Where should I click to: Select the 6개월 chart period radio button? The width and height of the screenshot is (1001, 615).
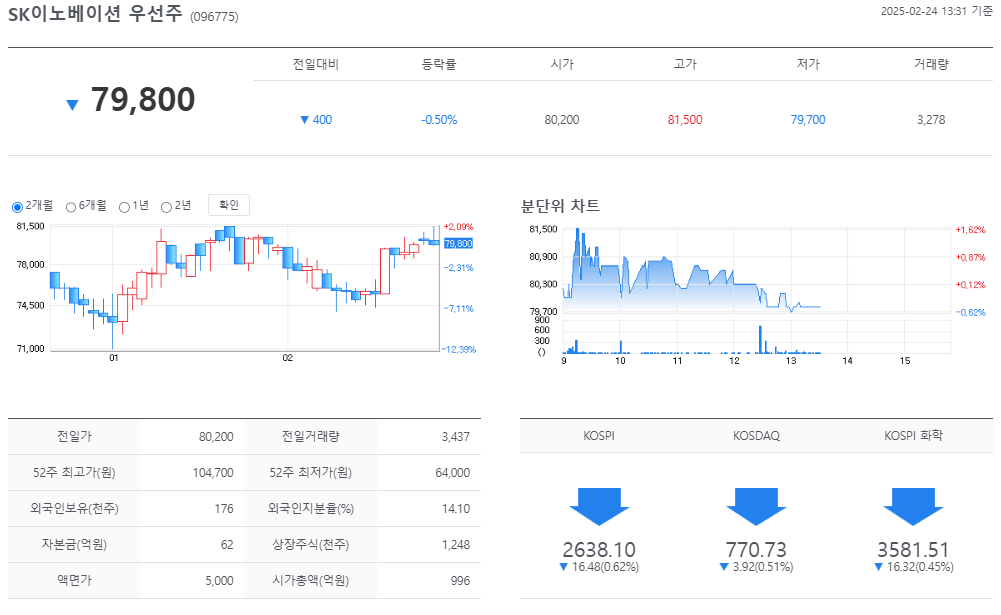pos(71,207)
